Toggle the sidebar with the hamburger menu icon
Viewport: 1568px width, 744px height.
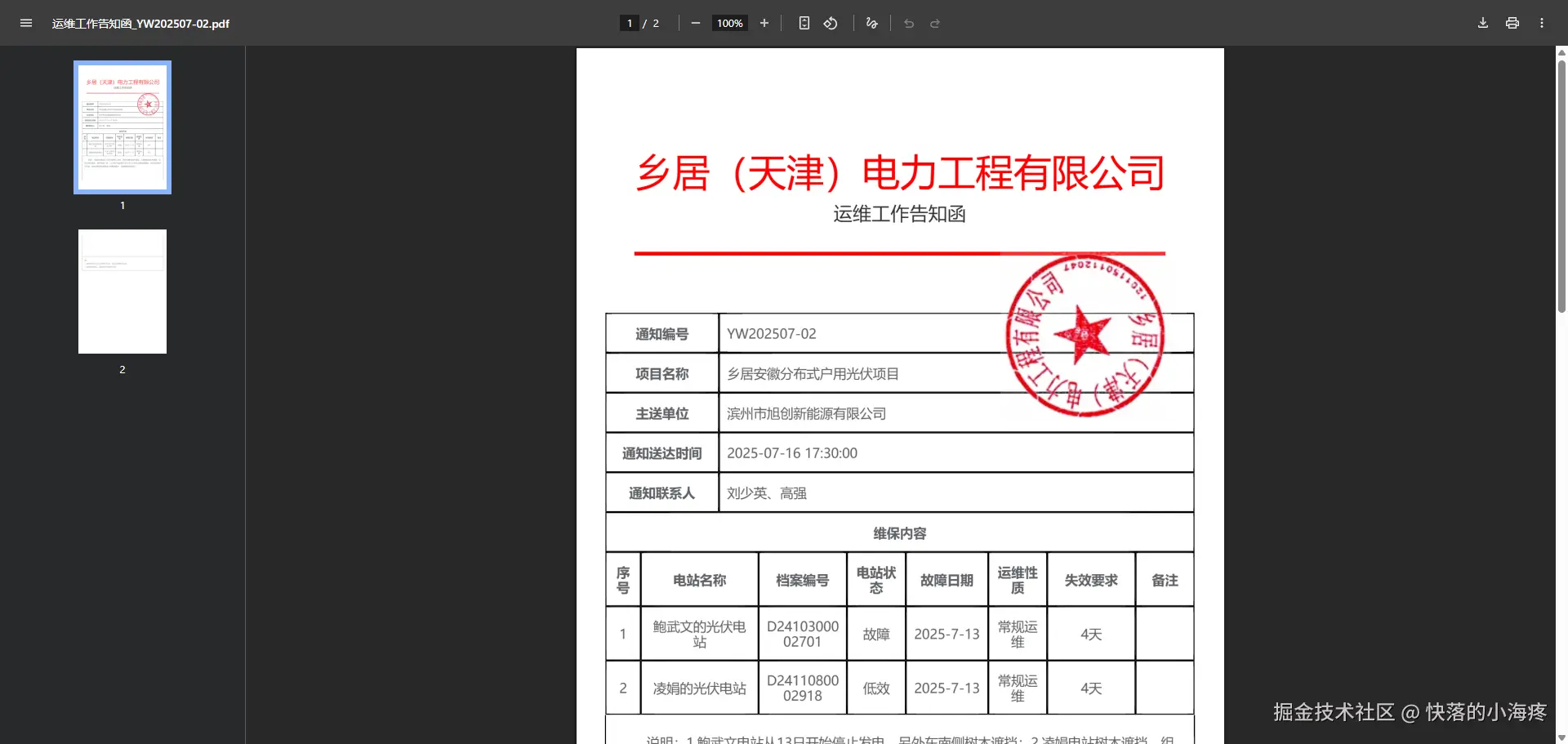tap(26, 23)
